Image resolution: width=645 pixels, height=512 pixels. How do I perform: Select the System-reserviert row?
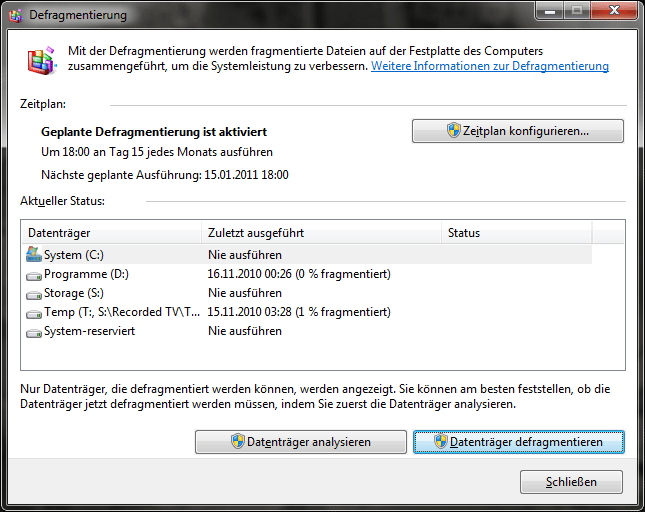tap(309, 331)
